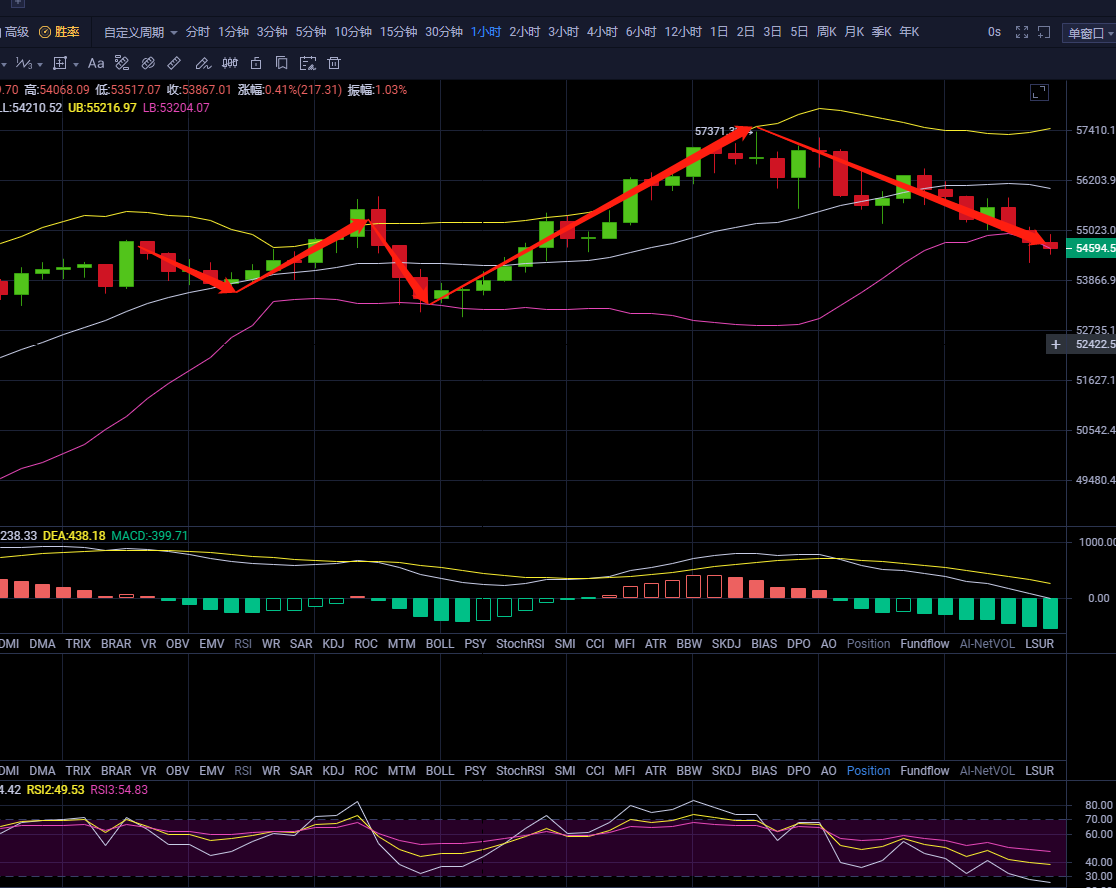Select the MACD-row BOLL indicator button

tap(439, 644)
